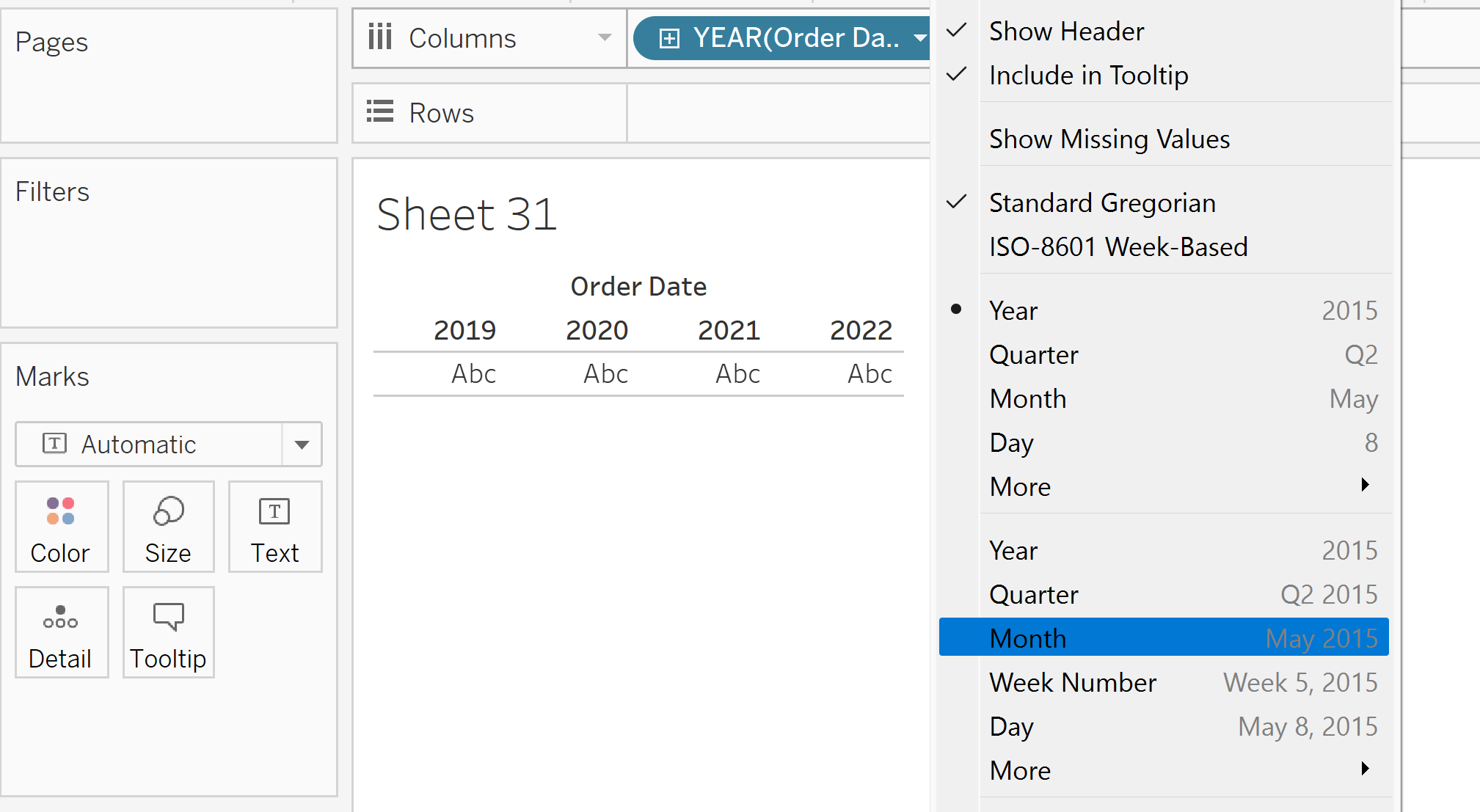Screen dimensions: 1480x812
Task: Open the YEAR(Order Date) pill dropdown arrow
Action: coord(920,38)
